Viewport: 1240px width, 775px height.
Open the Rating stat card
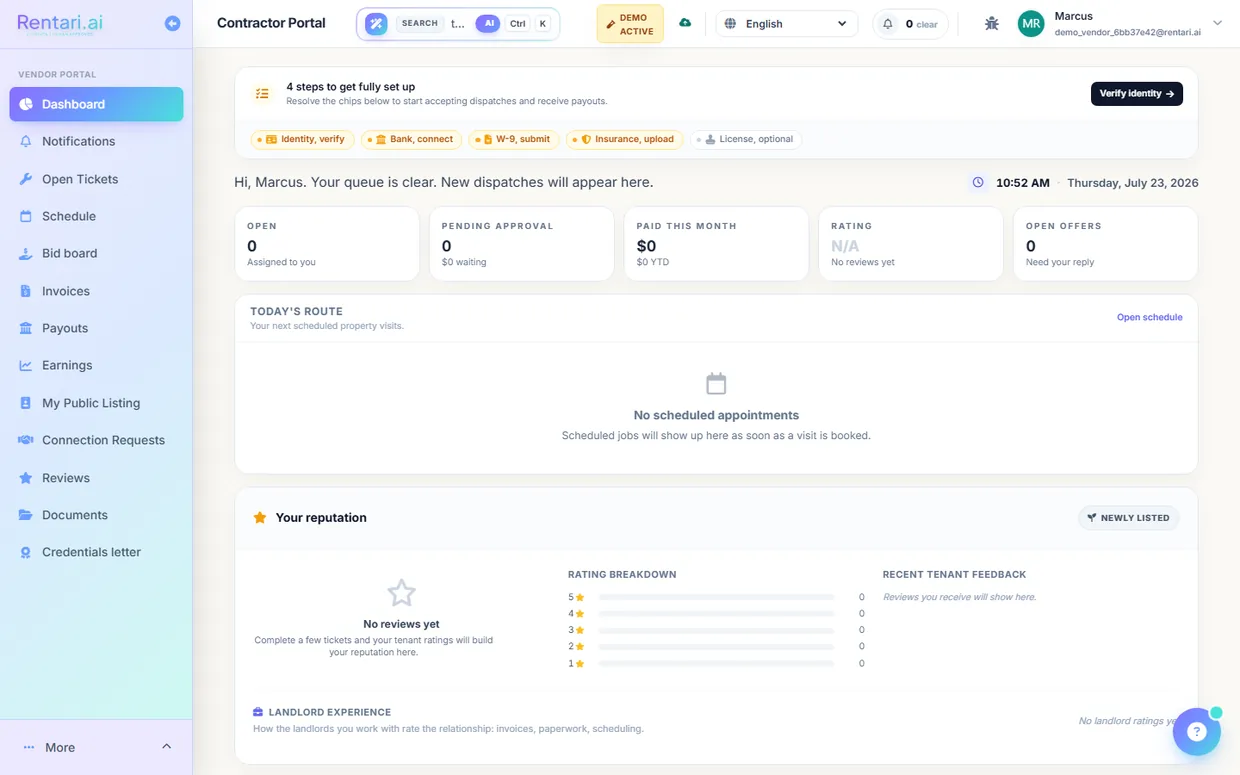(x=911, y=244)
